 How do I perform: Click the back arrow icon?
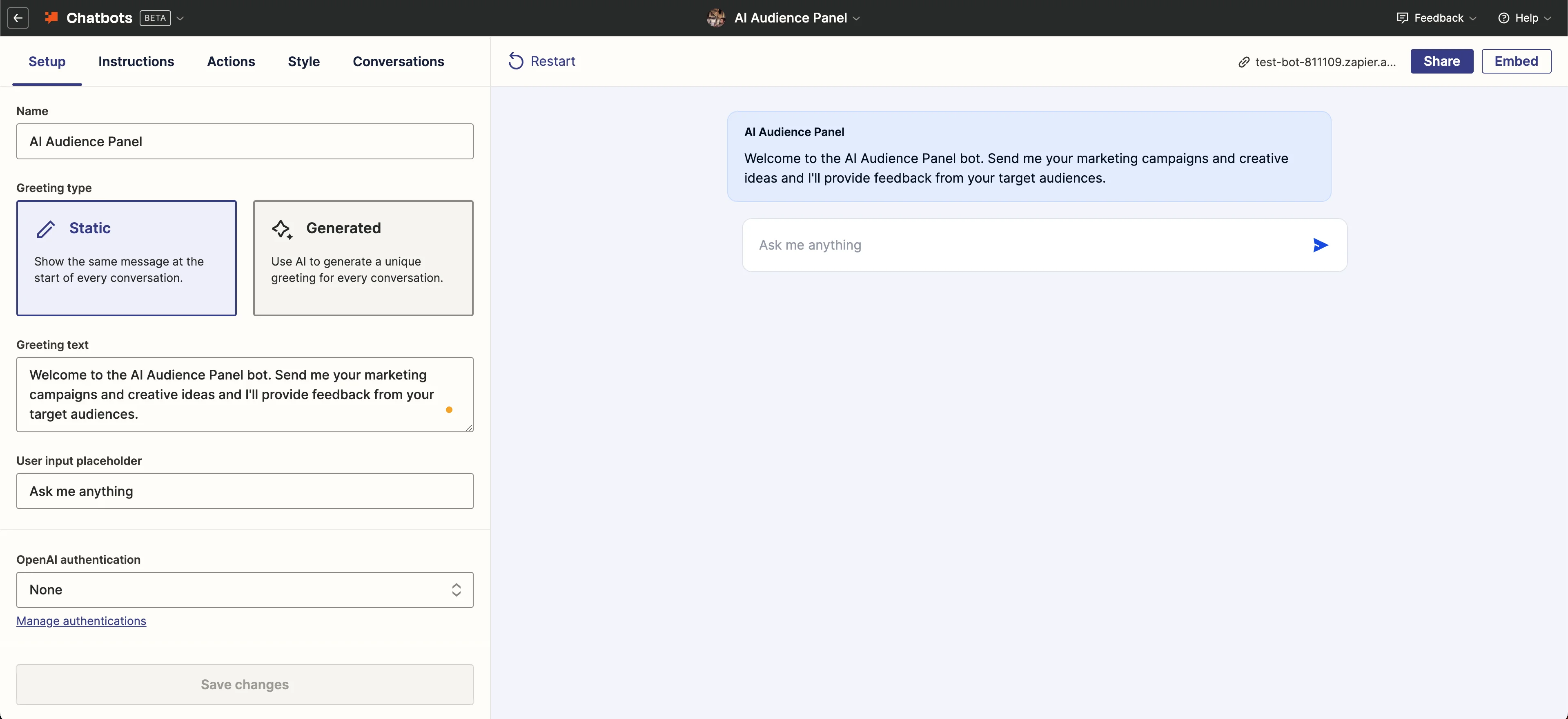coord(18,18)
